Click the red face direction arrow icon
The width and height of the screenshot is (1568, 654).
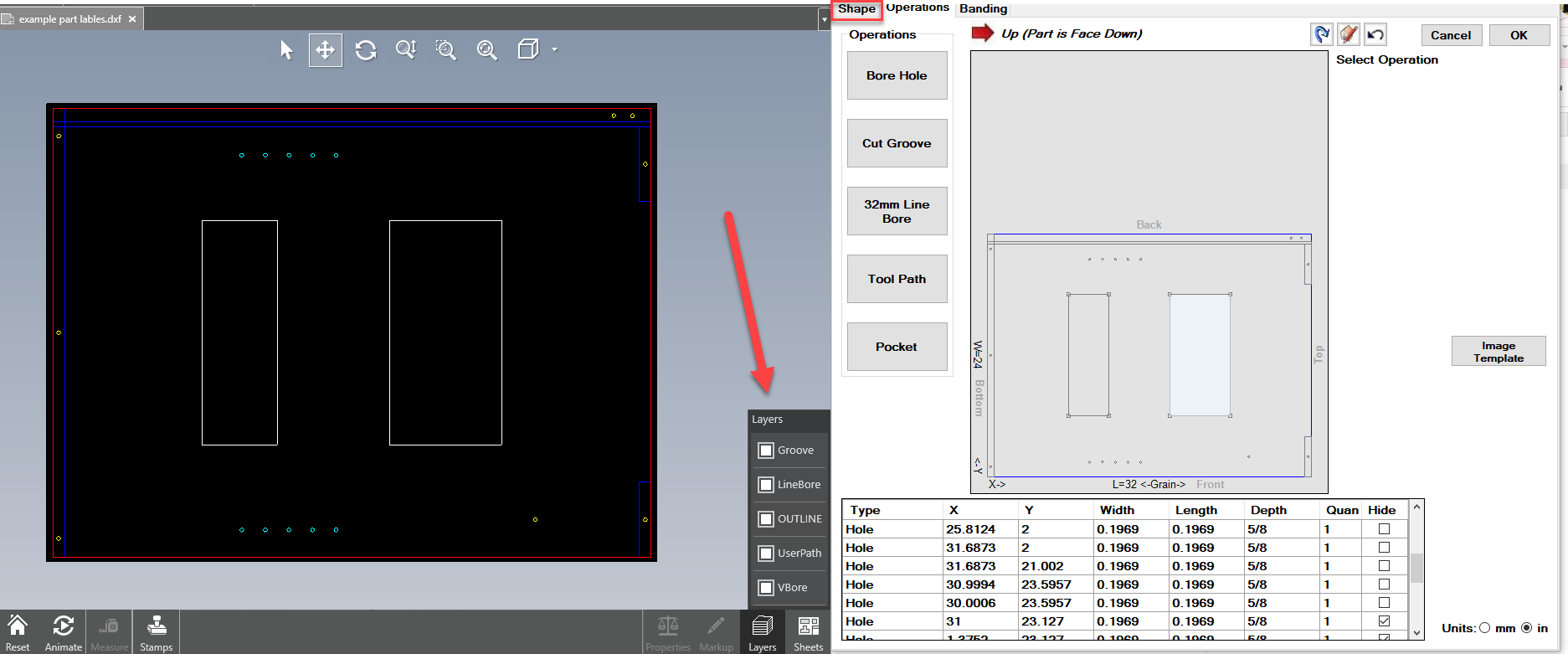pos(983,33)
